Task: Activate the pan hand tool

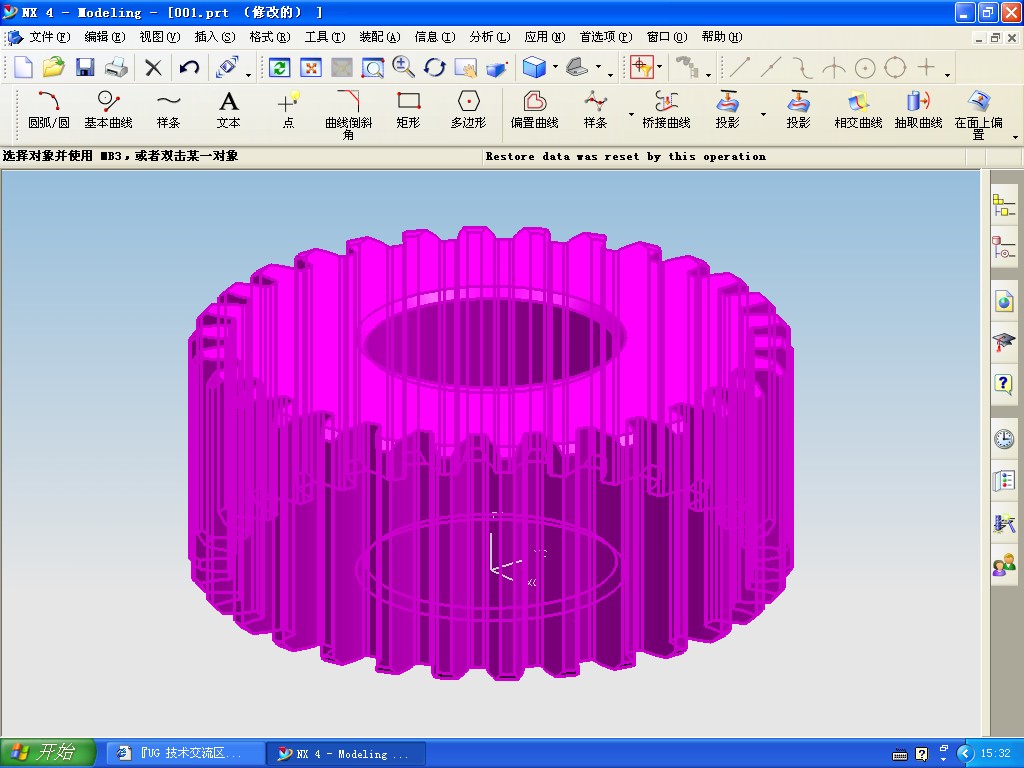Action: (x=466, y=67)
